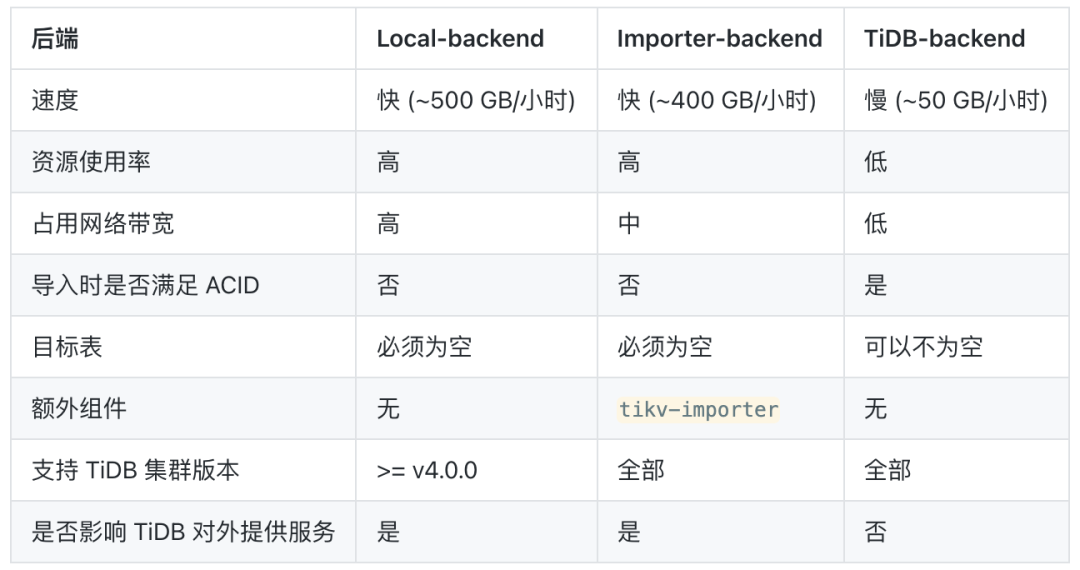Select the TiDB-backend column header

pyautogui.click(x=945, y=39)
